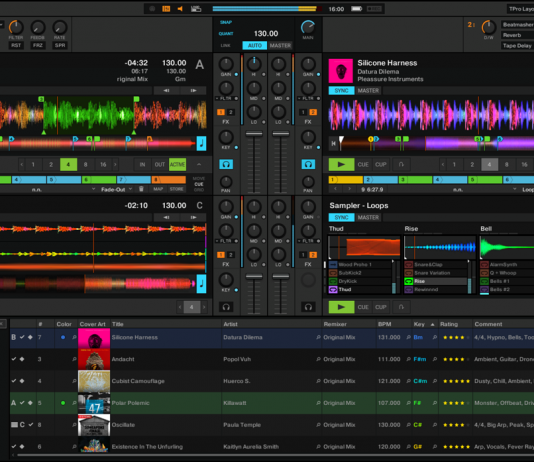534x462 pixels.
Task: Collapse Deck A advanced panel with up chevron
Action: pyautogui.click(x=199, y=164)
